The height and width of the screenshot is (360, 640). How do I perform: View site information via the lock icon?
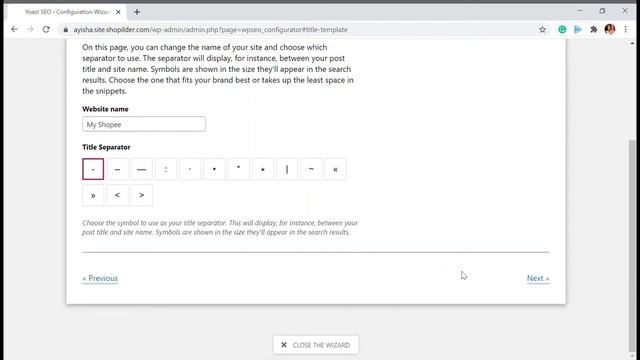point(66,29)
